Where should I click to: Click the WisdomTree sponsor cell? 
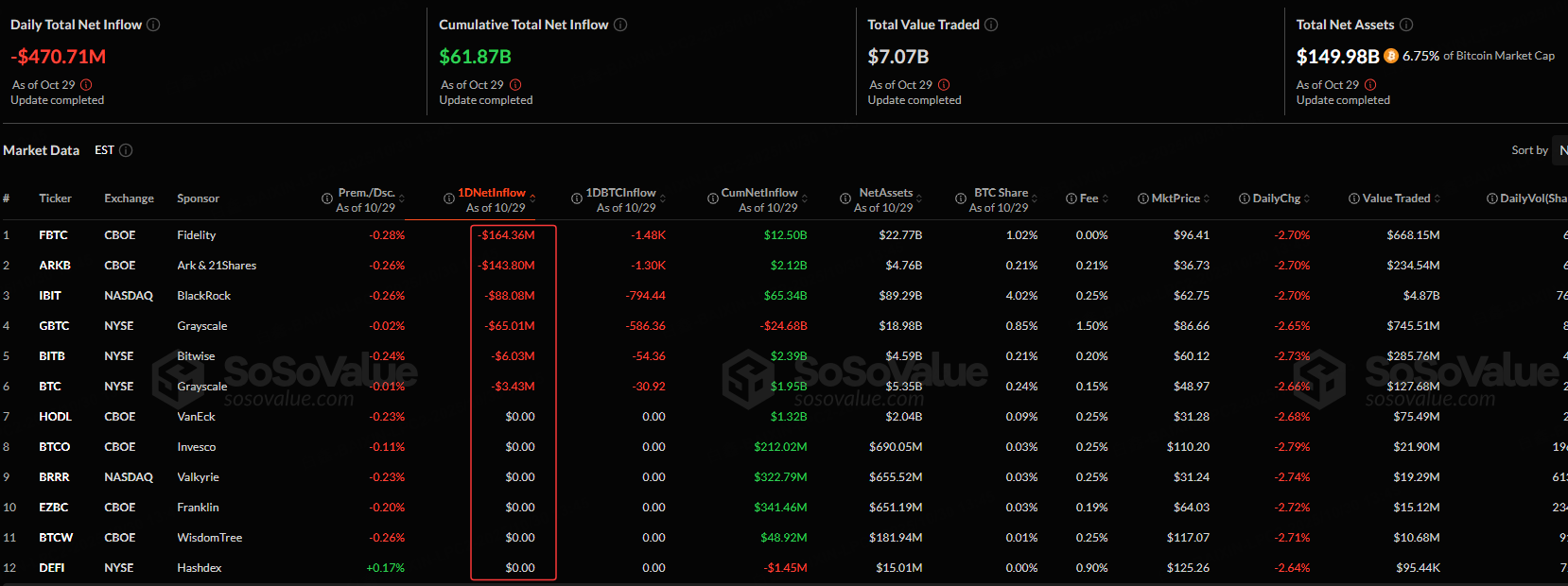210,538
